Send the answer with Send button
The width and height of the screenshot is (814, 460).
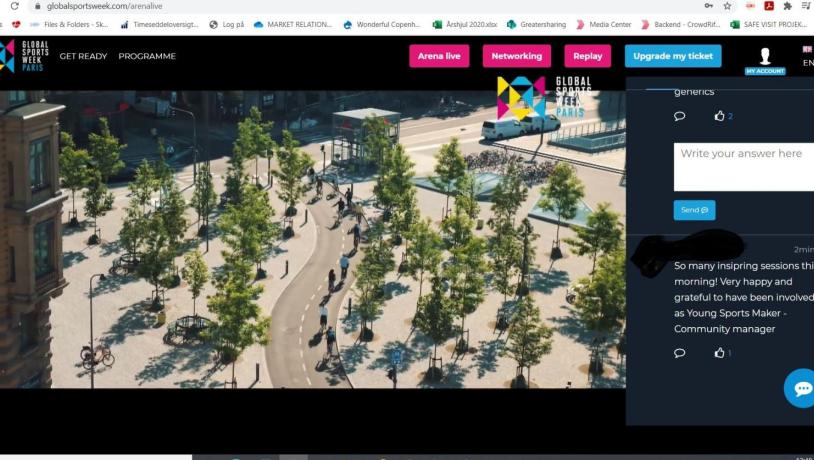click(695, 210)
